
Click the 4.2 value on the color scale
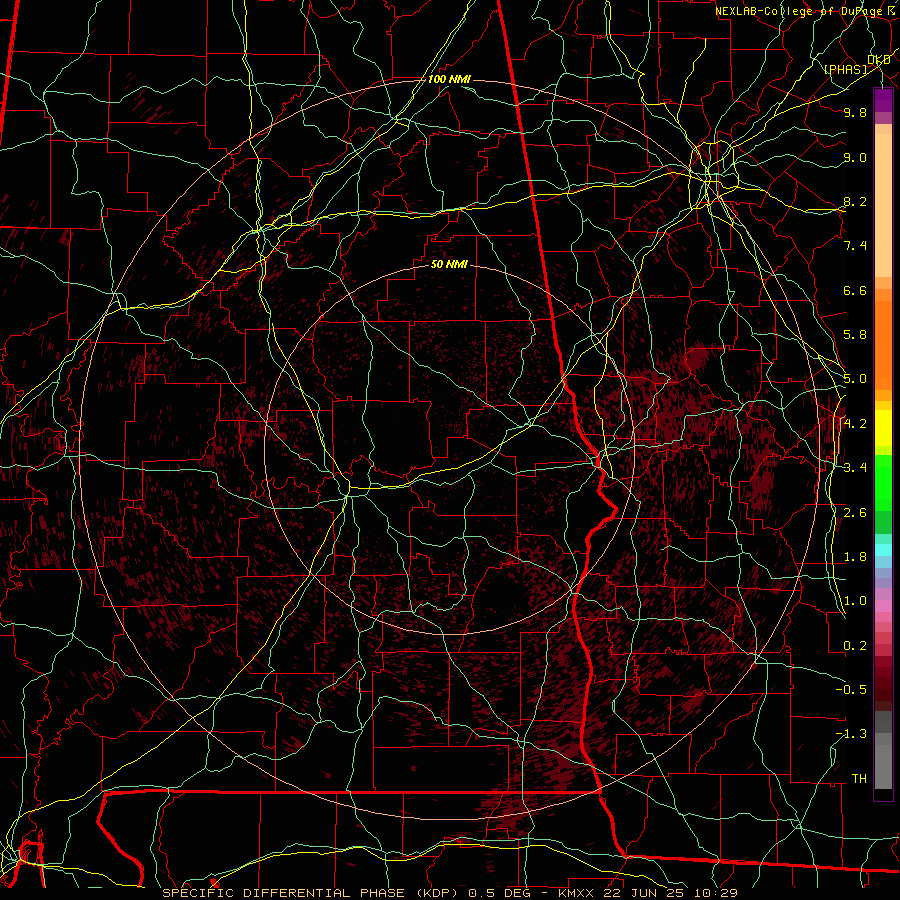point(855,424)
